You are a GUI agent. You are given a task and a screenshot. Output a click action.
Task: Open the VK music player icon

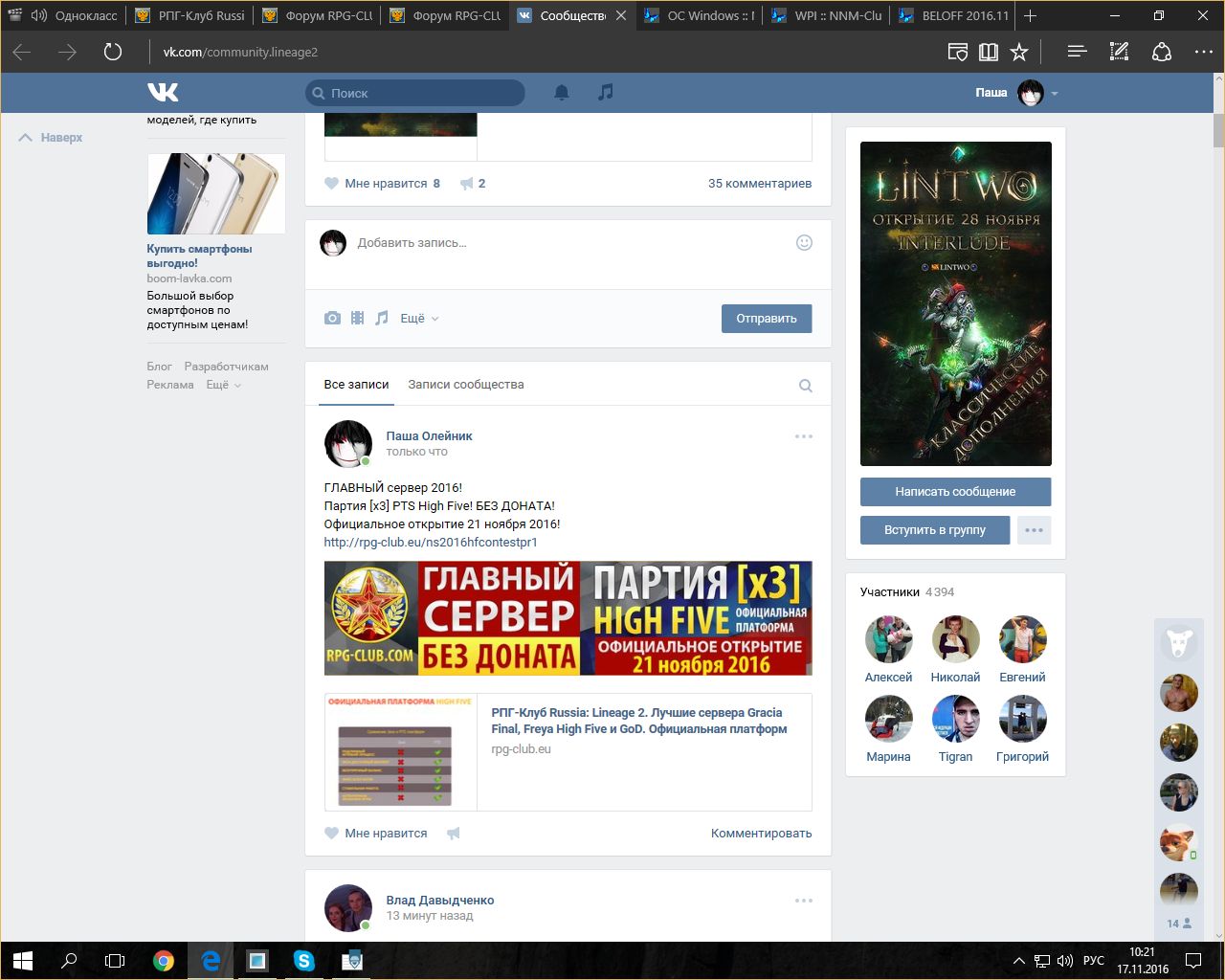point(605,92)
